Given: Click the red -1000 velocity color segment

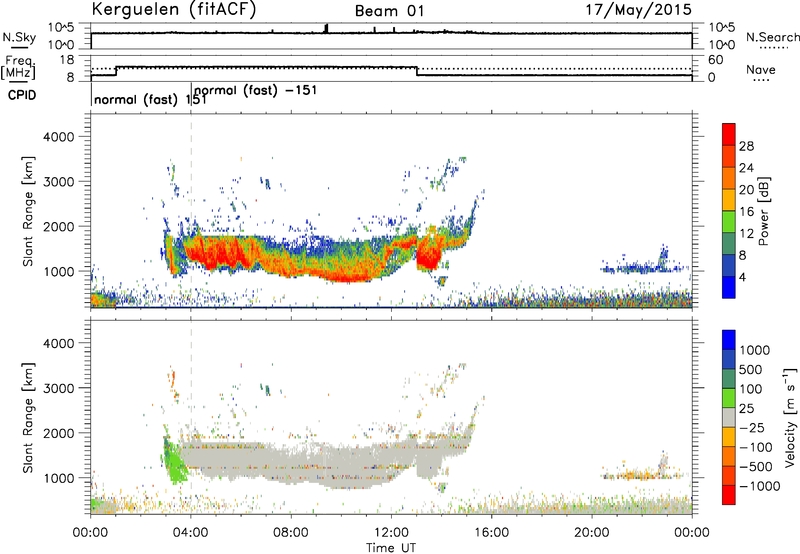Looking at the screenshot, I should click(x=729, y=495).
